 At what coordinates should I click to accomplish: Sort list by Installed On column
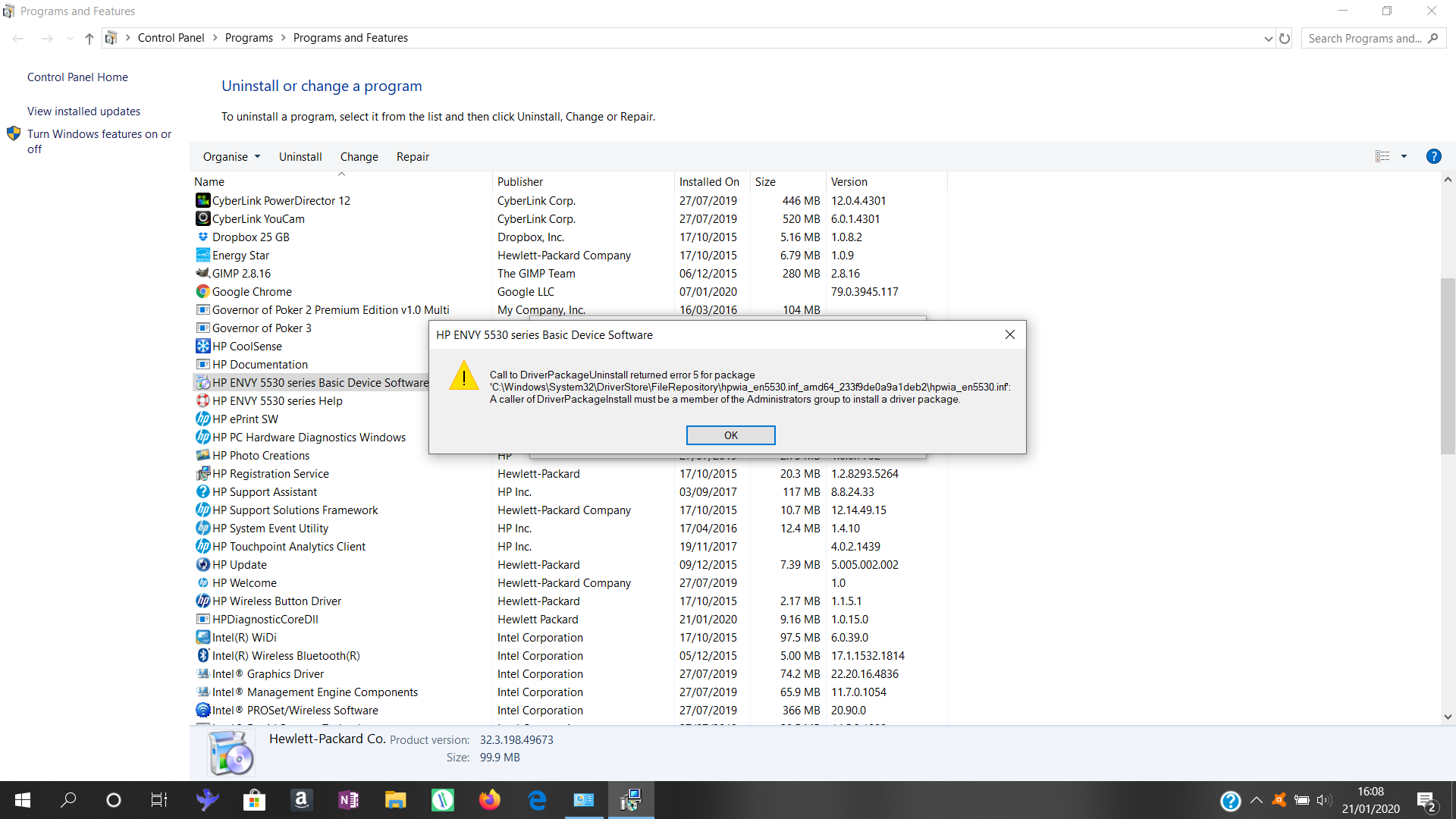point(712,182)
